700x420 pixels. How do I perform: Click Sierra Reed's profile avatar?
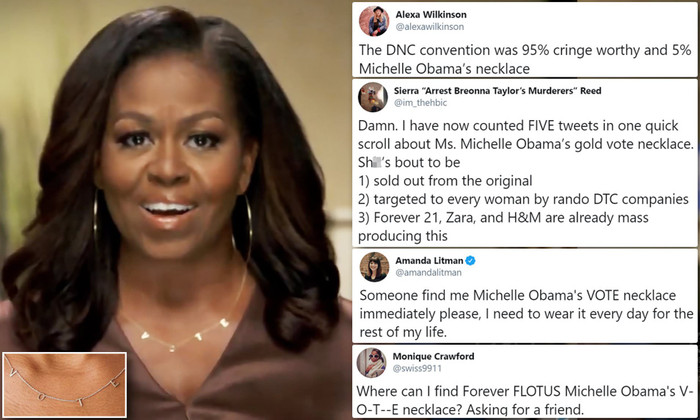373,97
